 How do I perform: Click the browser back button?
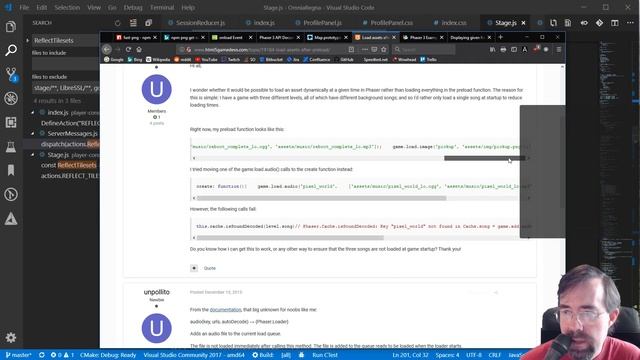(x=107, y=49)
